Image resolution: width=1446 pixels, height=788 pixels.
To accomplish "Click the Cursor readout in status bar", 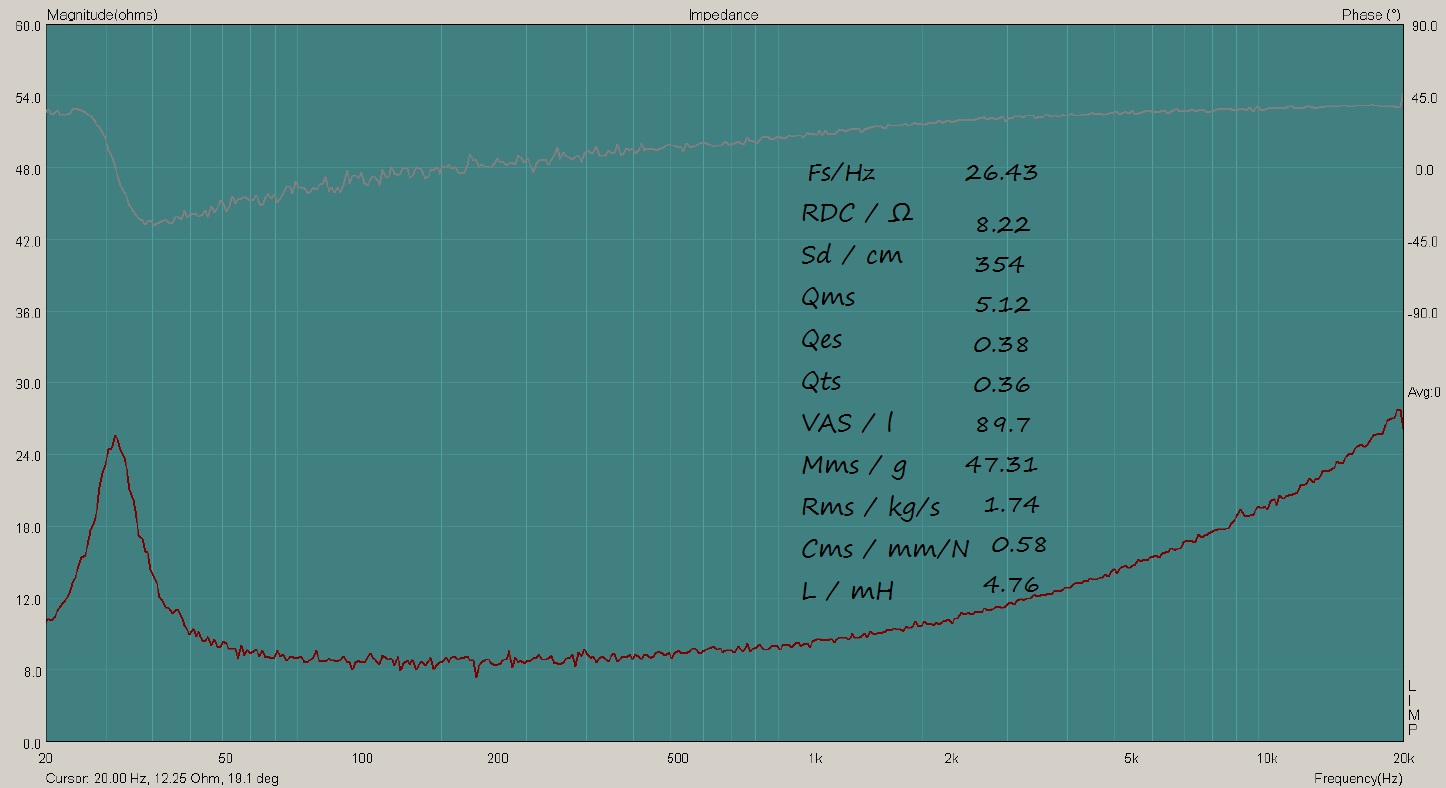I will pos(163,778).
